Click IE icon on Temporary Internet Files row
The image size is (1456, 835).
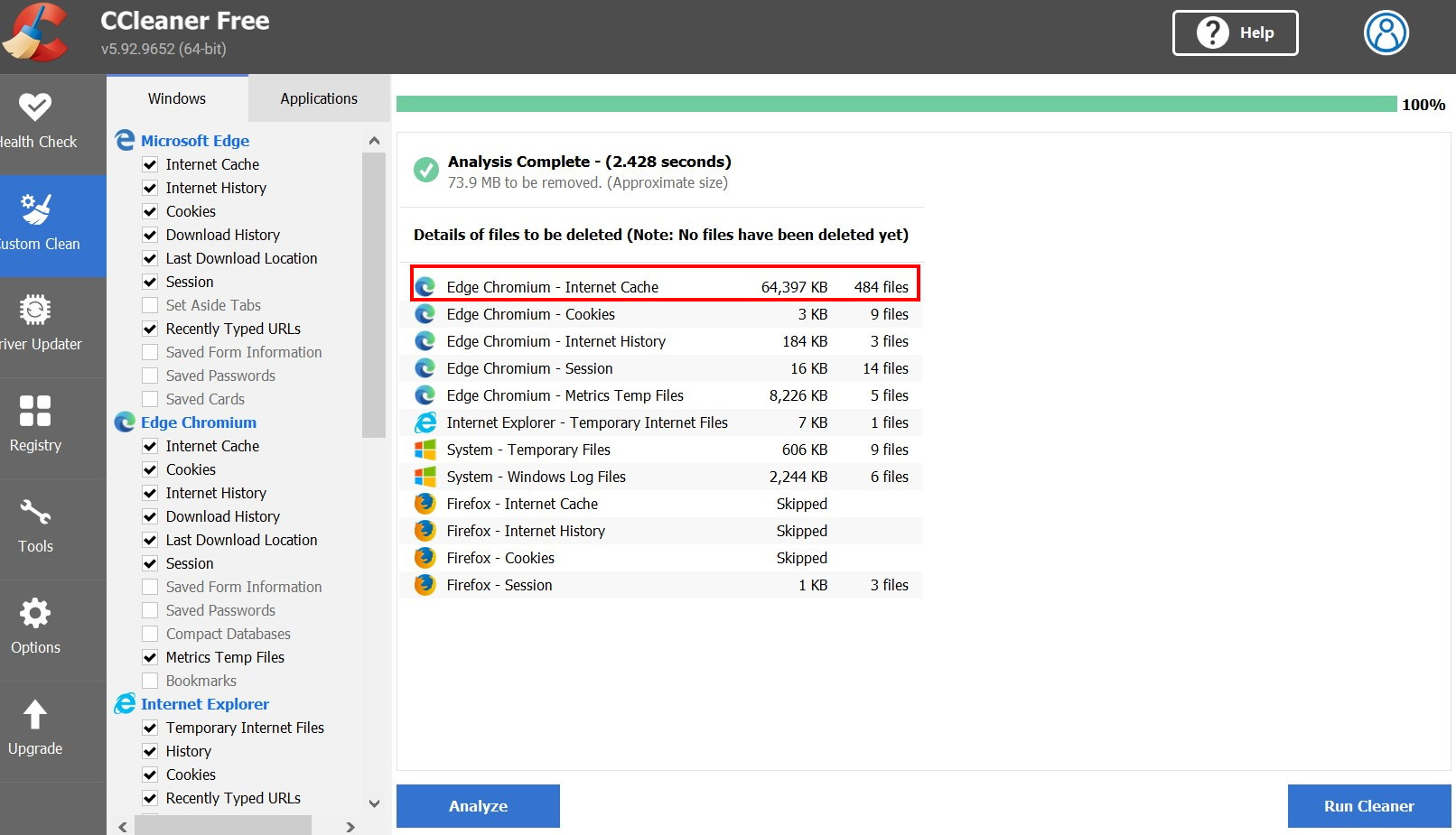[425, 422]
